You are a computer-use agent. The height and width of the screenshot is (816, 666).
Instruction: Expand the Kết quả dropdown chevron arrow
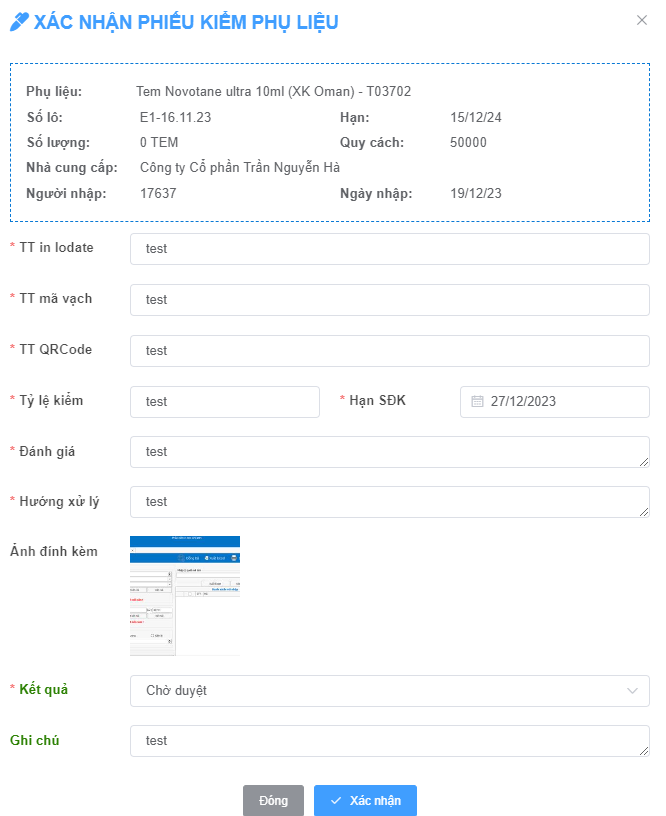(x=632, y=690)
